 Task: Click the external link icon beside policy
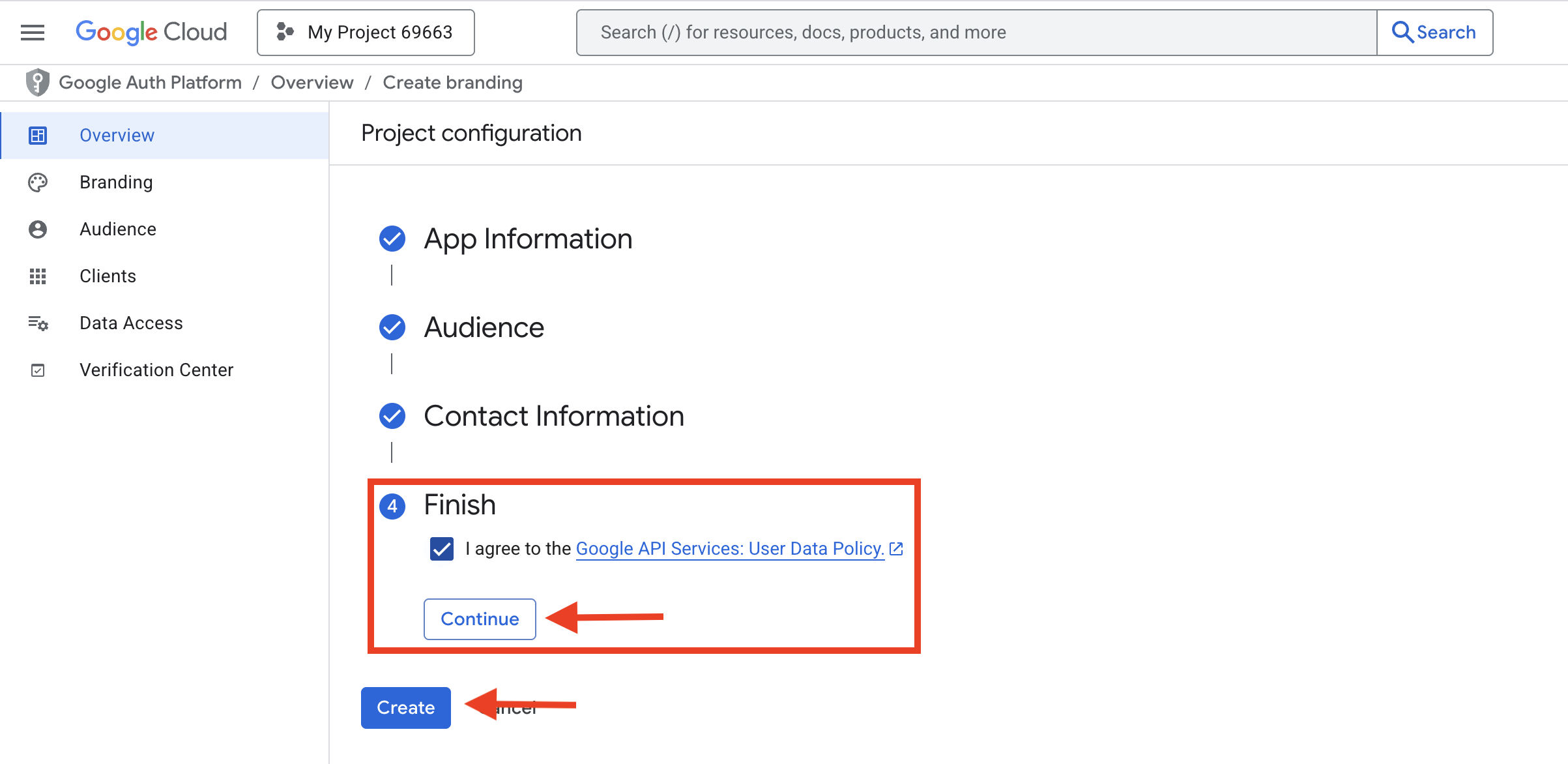[x=897, y=549]
